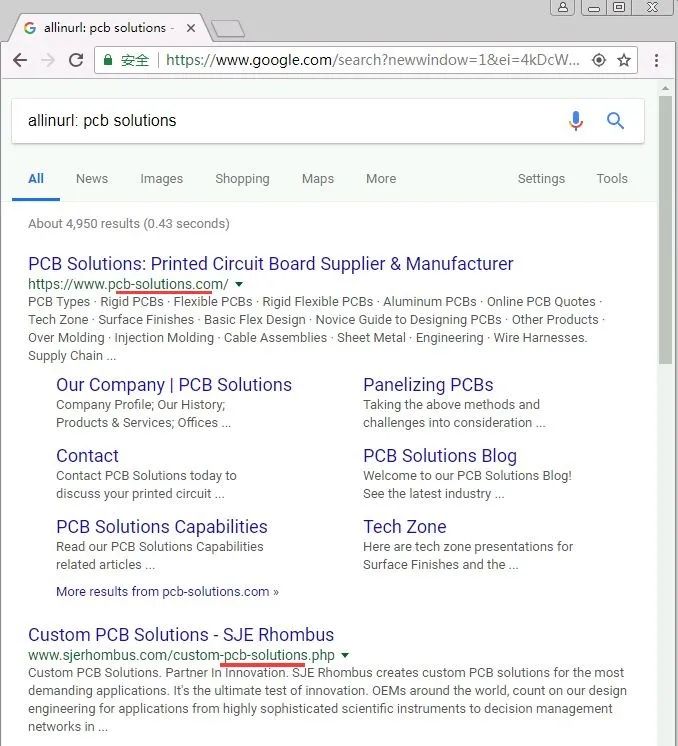Click the www.sjerhombus.com/custom-pcb-solutions.php URL text

[x=181, y=655]
